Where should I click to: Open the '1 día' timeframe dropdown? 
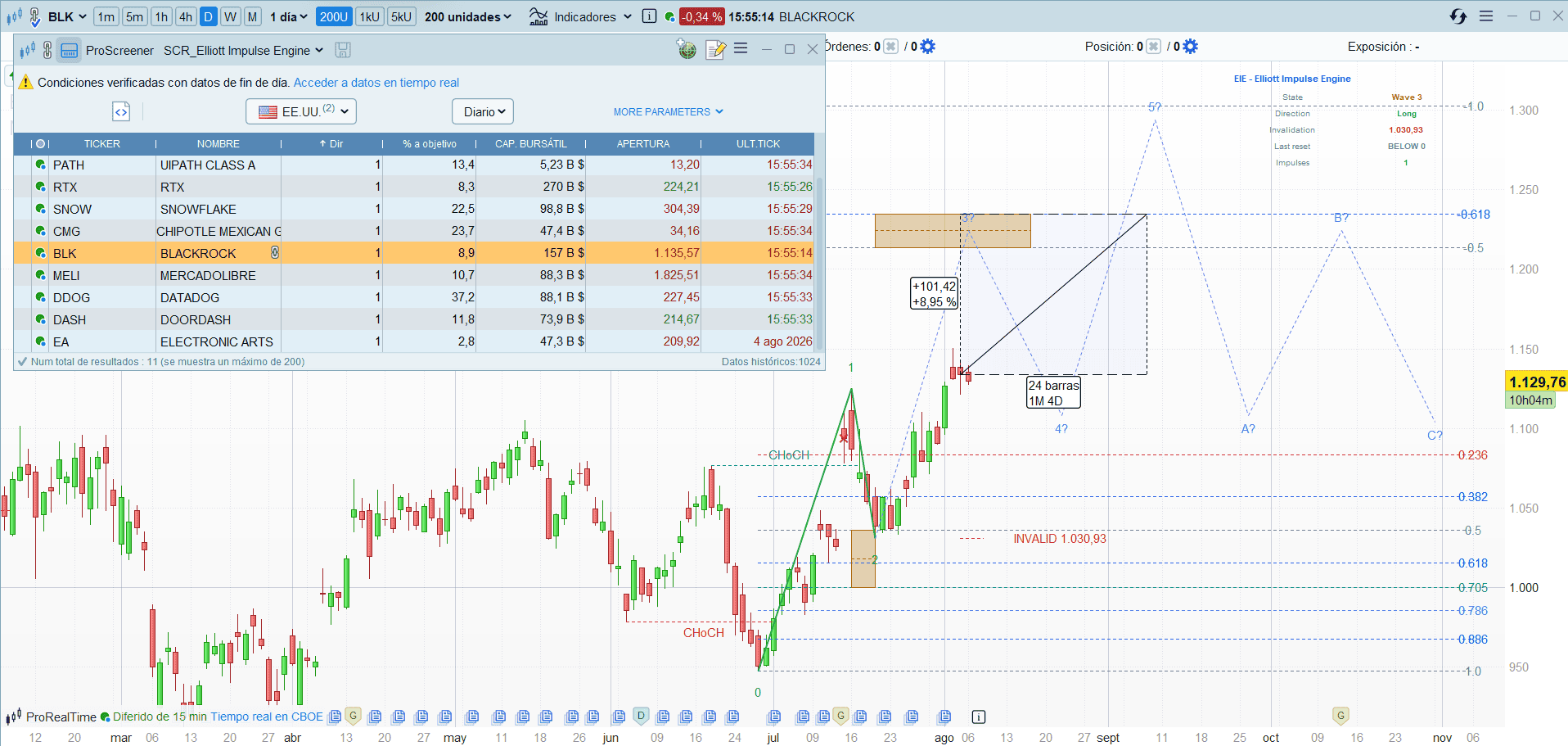click(289, 16)
